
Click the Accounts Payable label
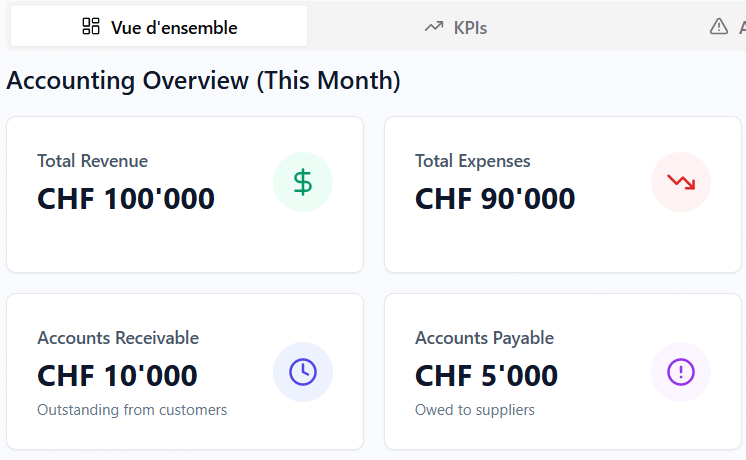click(484, 338)
